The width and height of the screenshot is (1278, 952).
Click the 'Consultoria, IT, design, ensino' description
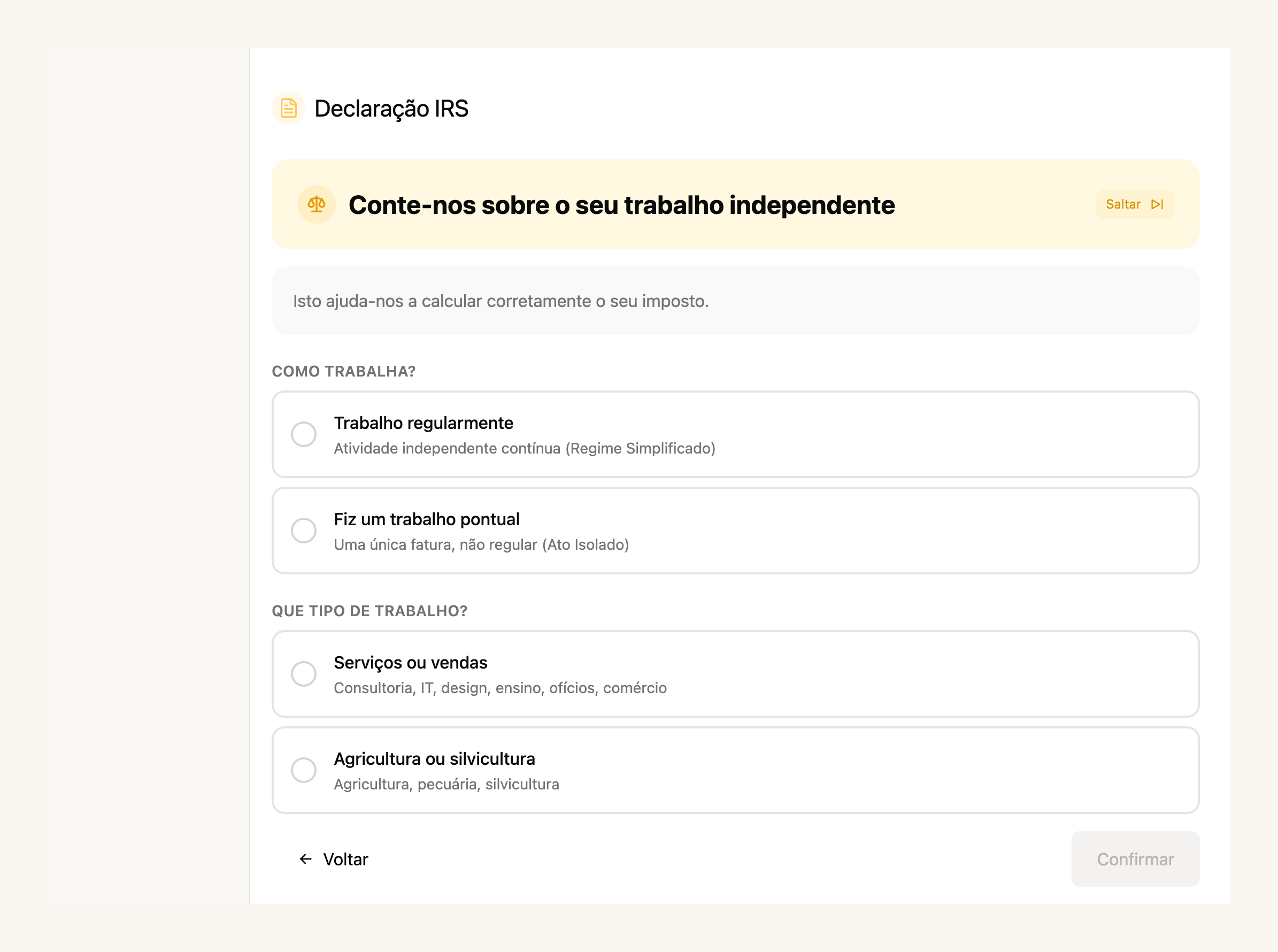click(500, 688)
